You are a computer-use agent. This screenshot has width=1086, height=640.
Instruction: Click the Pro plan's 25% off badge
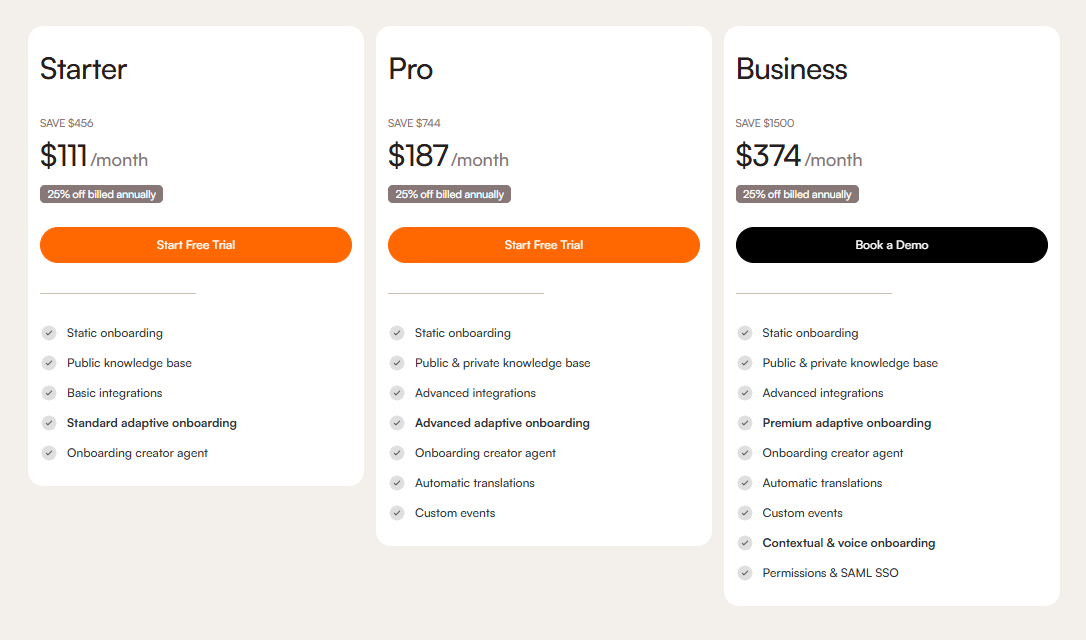pos(449,194)
